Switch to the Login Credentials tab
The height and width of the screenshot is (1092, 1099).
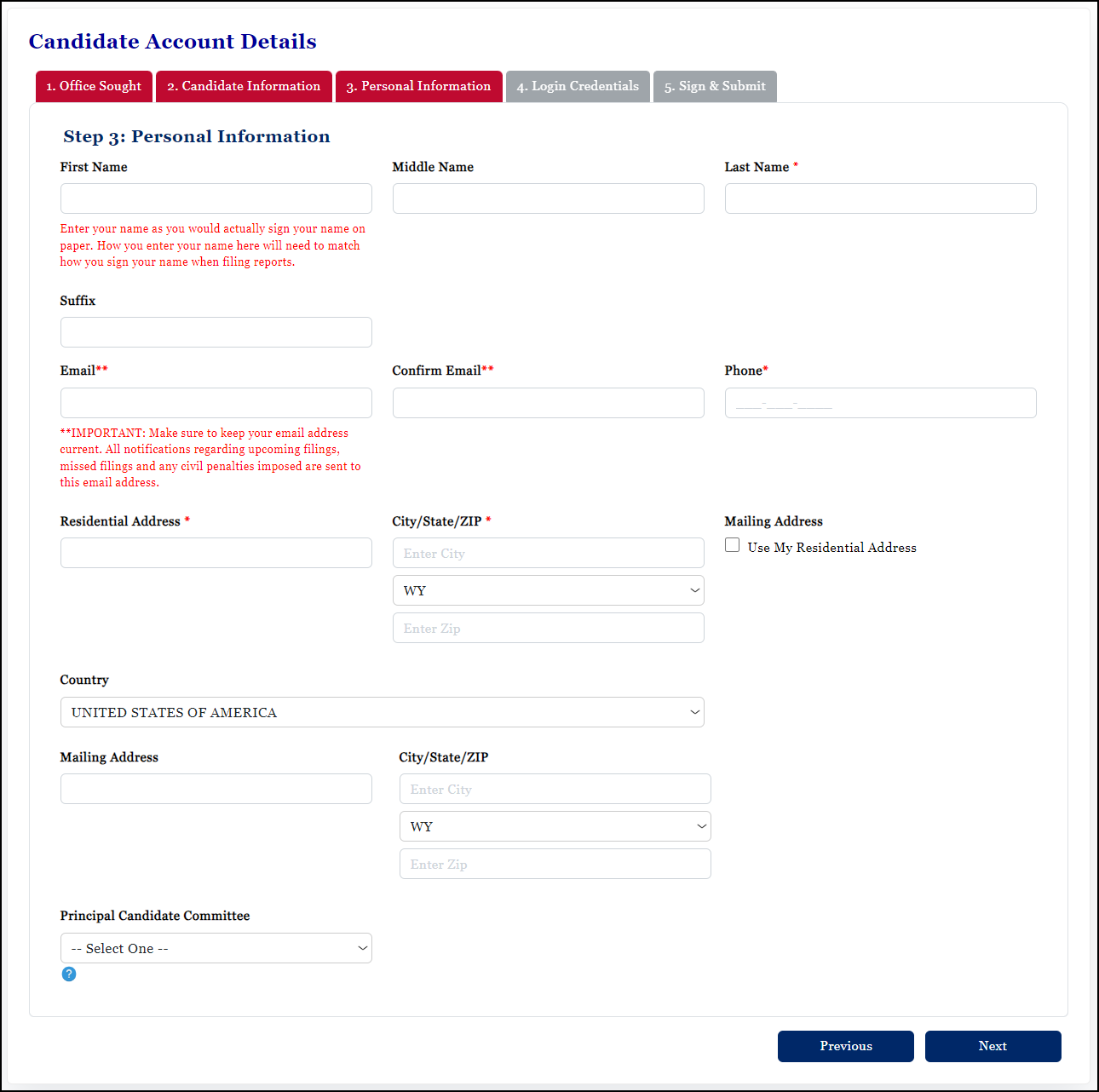[577, 86]
